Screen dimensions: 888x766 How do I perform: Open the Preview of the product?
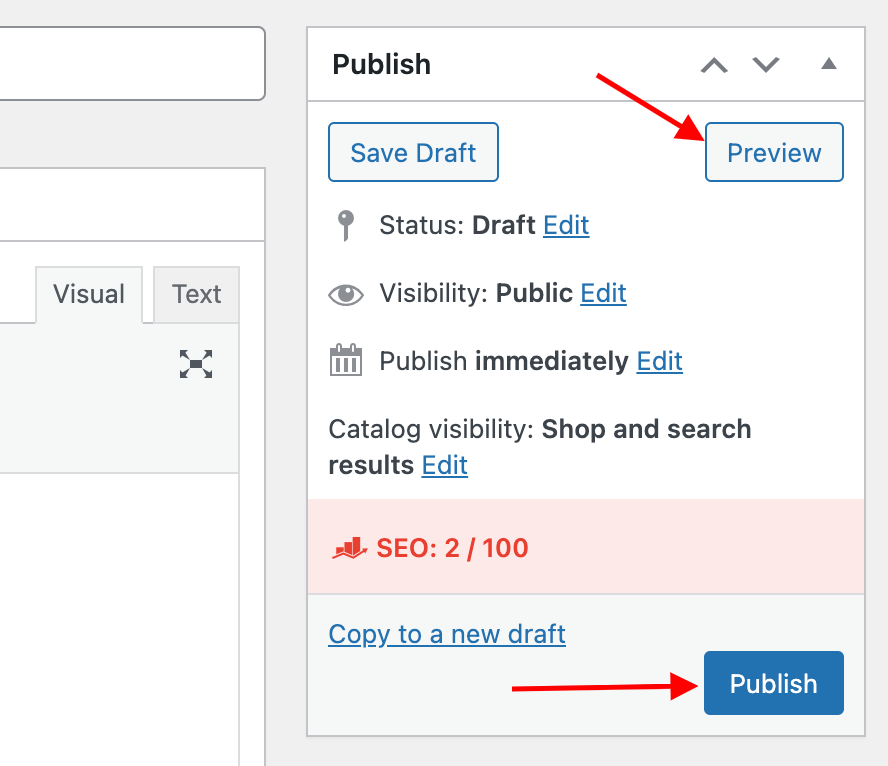coord(774,153)
